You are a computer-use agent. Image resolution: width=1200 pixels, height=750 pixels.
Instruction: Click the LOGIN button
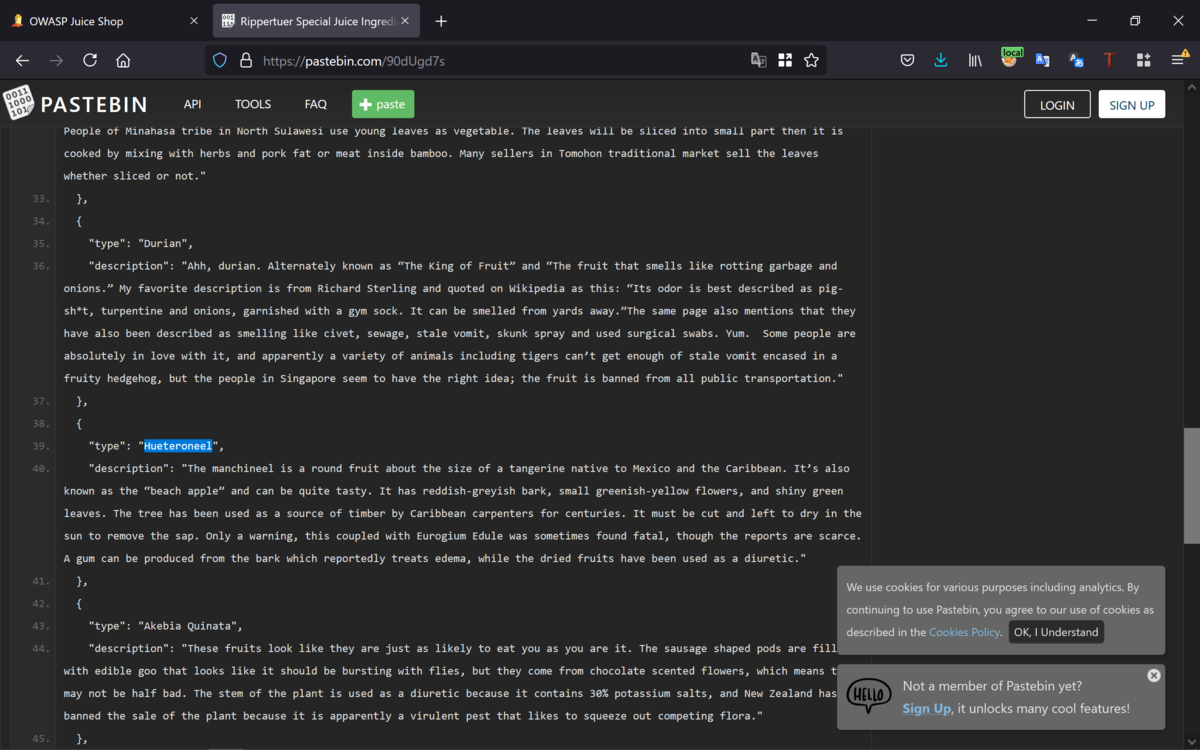(x=1057, y=104)
